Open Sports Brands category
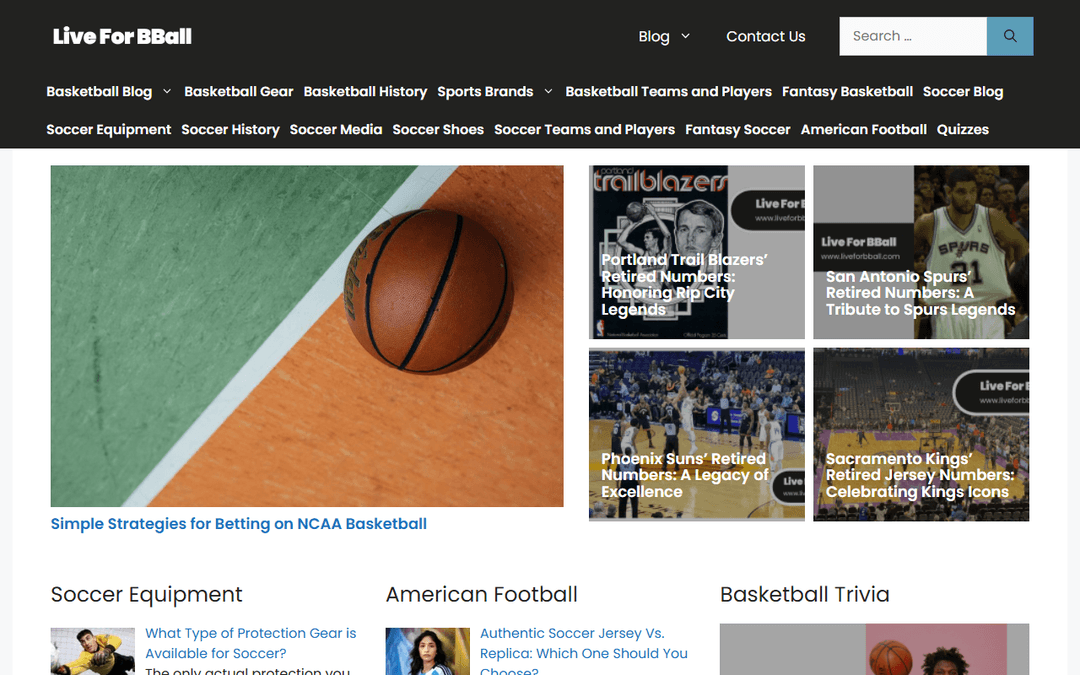This screenshot has height=675, width=1080. [x=485, y=92]
